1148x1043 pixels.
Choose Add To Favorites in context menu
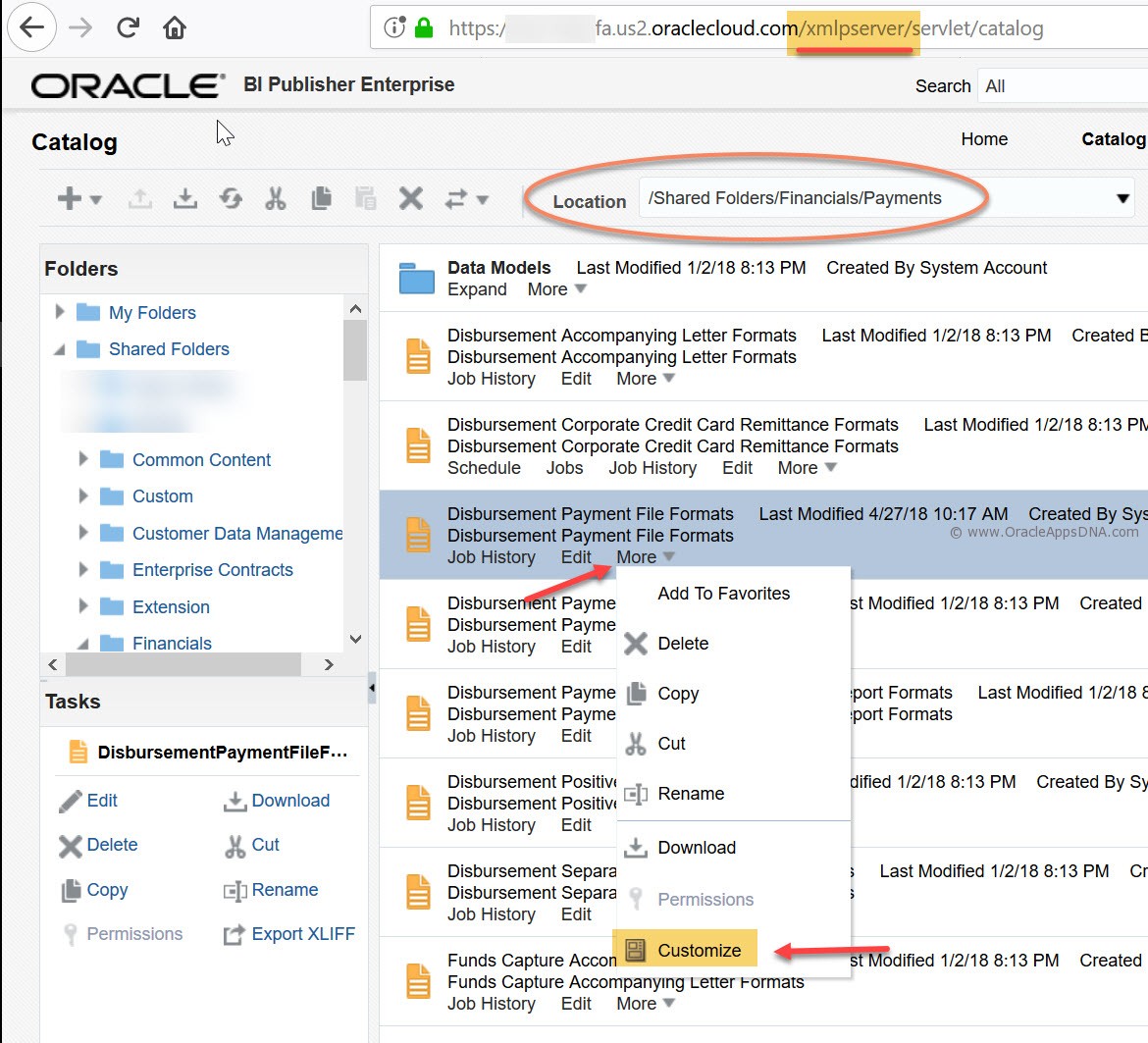click(724, 594)
